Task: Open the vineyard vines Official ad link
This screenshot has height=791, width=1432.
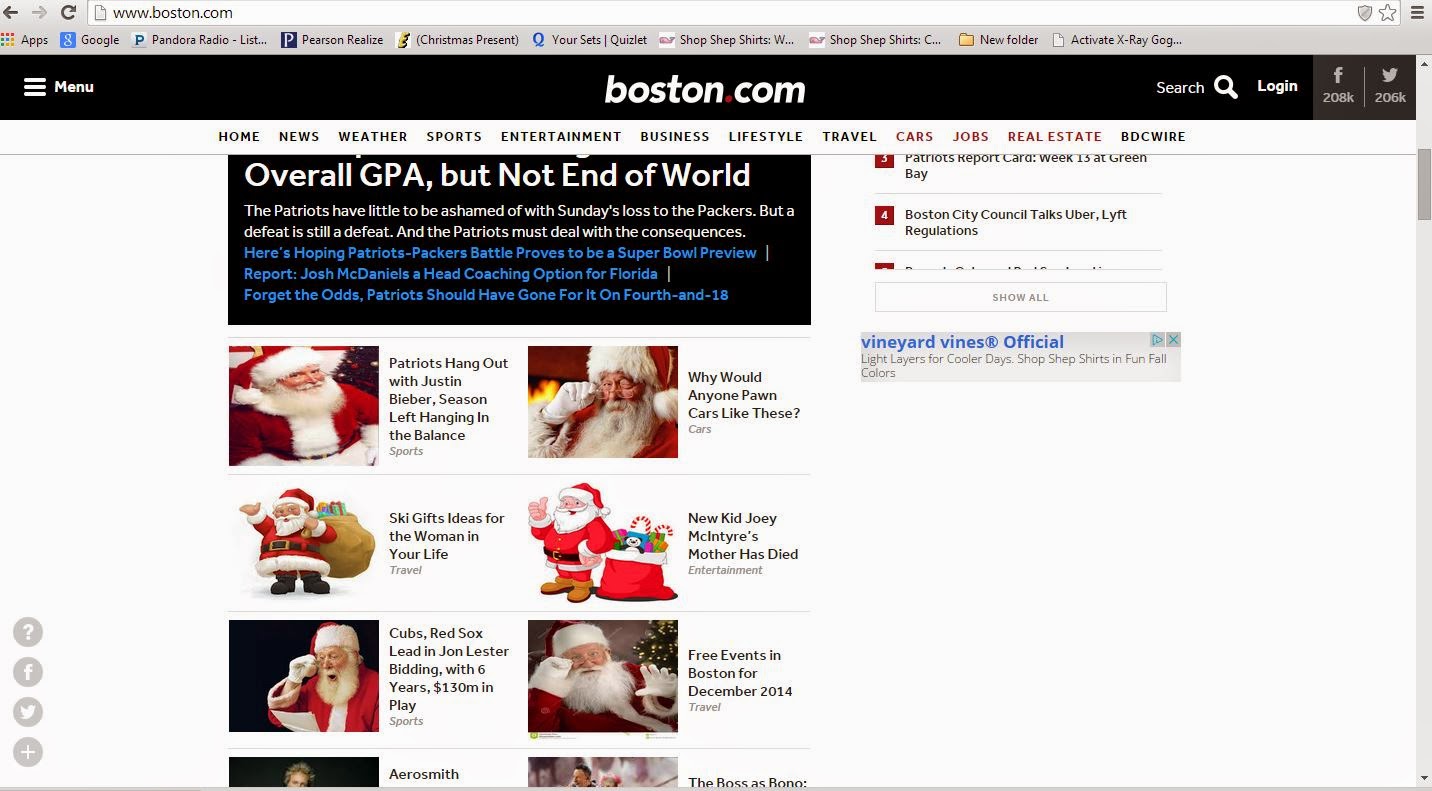Action: [962, 342]
